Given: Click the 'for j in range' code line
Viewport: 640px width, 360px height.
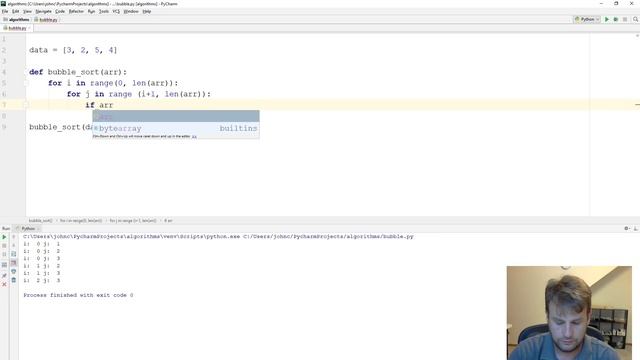Looking at the screenshot, I should (x=139, y=94).
